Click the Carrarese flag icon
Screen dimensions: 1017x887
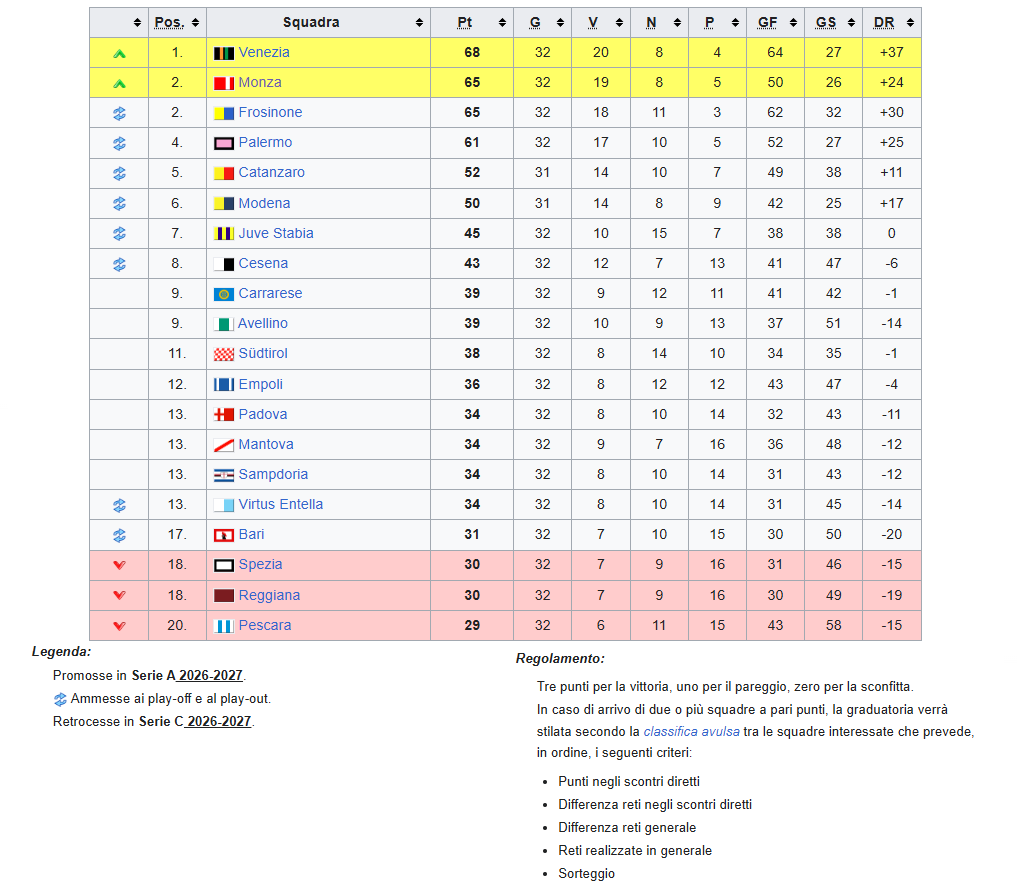click(224, 294)
